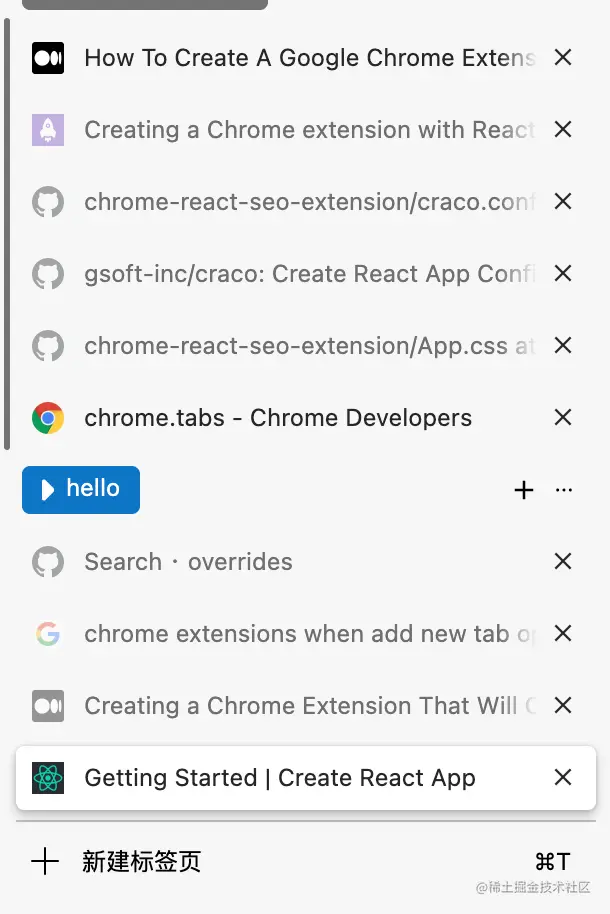610x914 pixels.
Task: Open the hello group more options menu
Action: pyautogui.click(x=564, y=490)
